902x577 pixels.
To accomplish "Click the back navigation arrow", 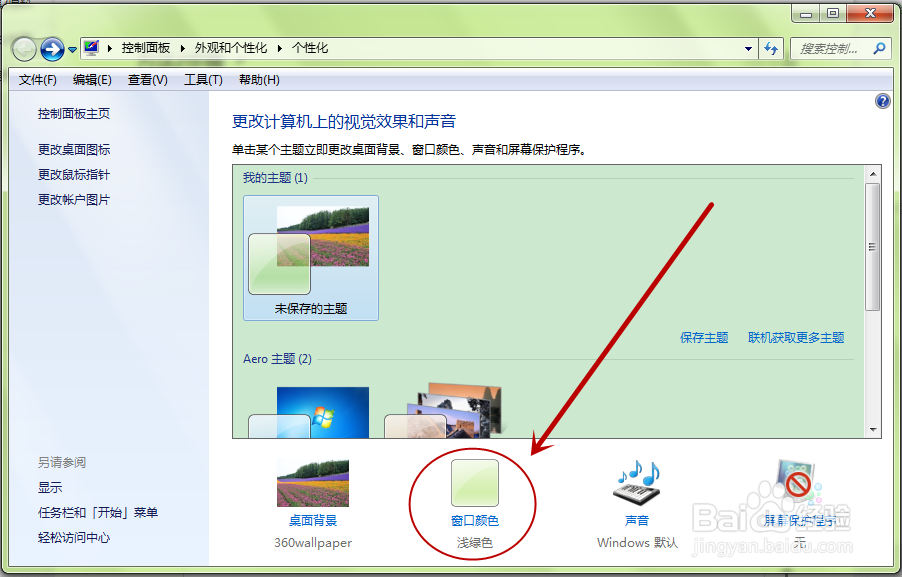I will (22, 47).
